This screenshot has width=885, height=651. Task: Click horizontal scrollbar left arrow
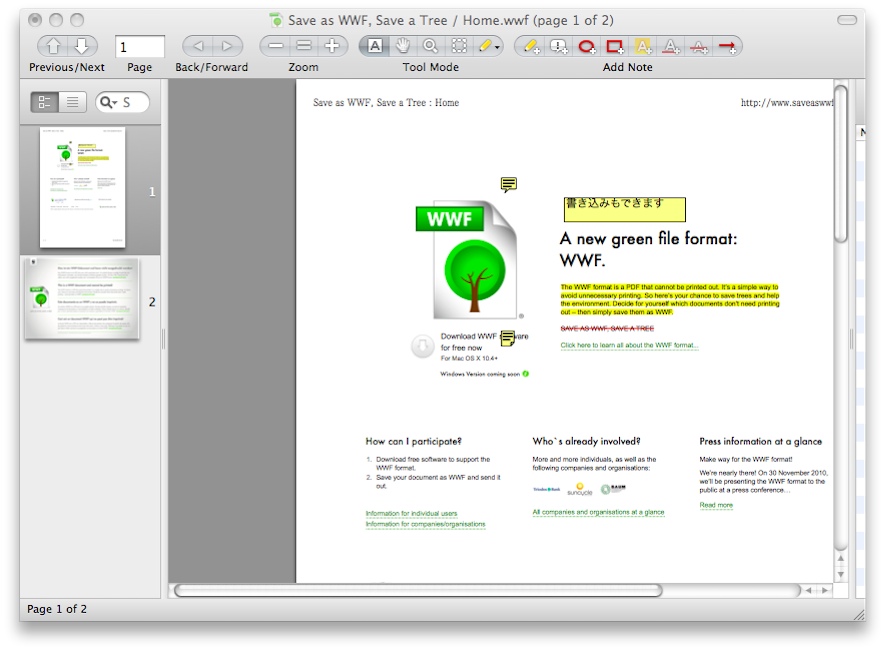point(808,591)
